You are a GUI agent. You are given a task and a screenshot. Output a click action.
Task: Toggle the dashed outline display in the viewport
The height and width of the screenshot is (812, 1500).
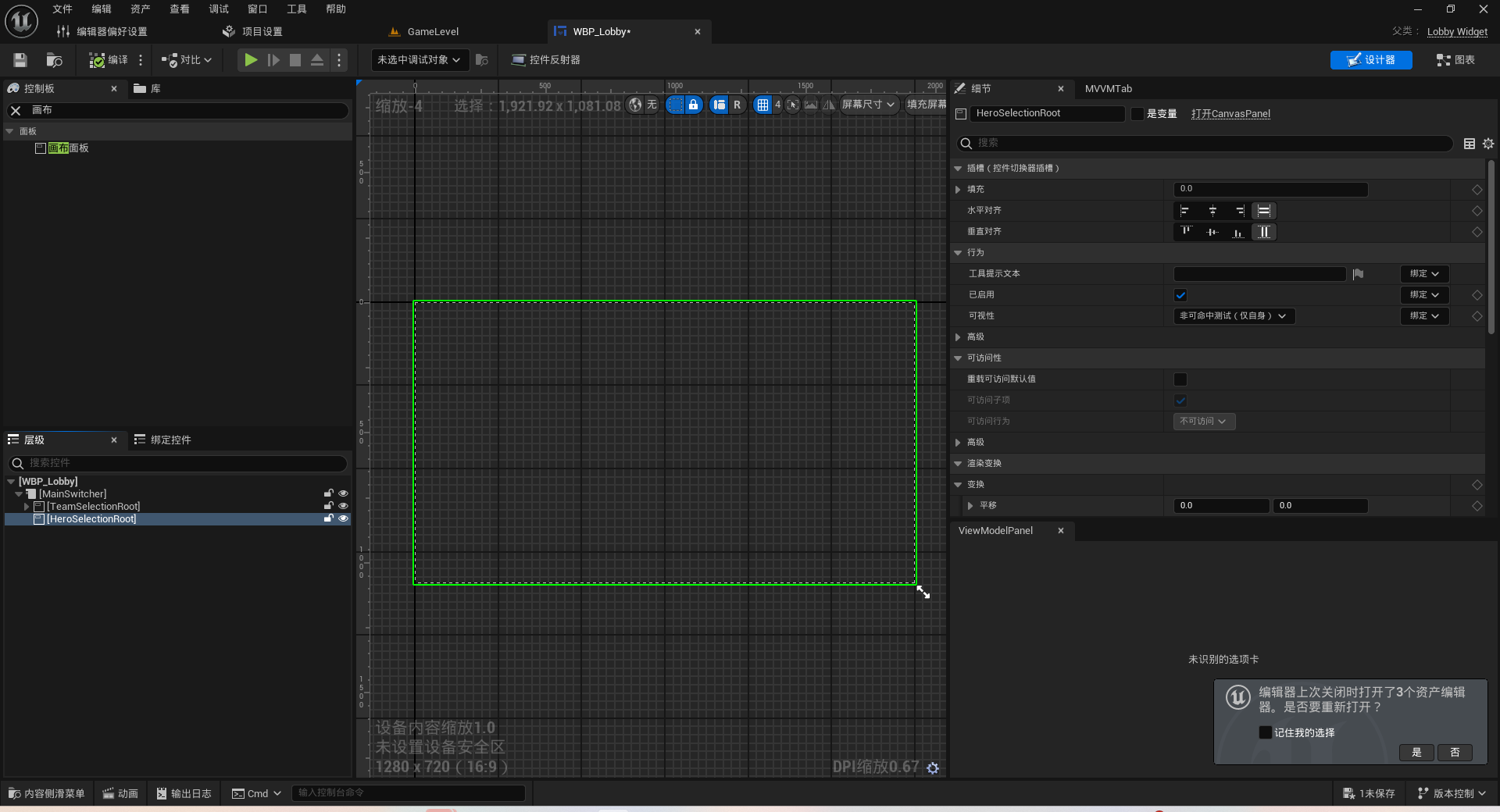click(x=675, y=105)
